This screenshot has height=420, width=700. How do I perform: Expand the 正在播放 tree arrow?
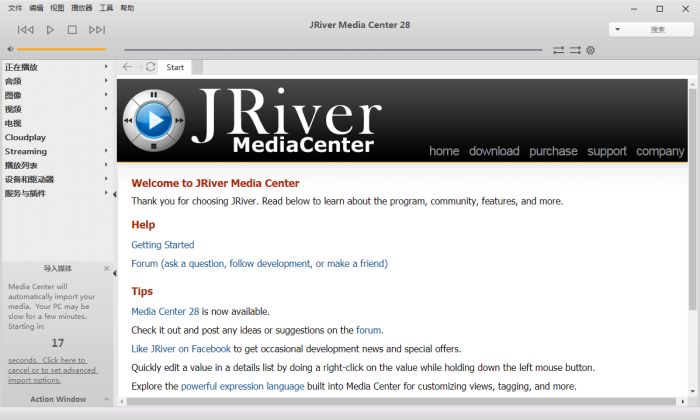pos(106,67)
